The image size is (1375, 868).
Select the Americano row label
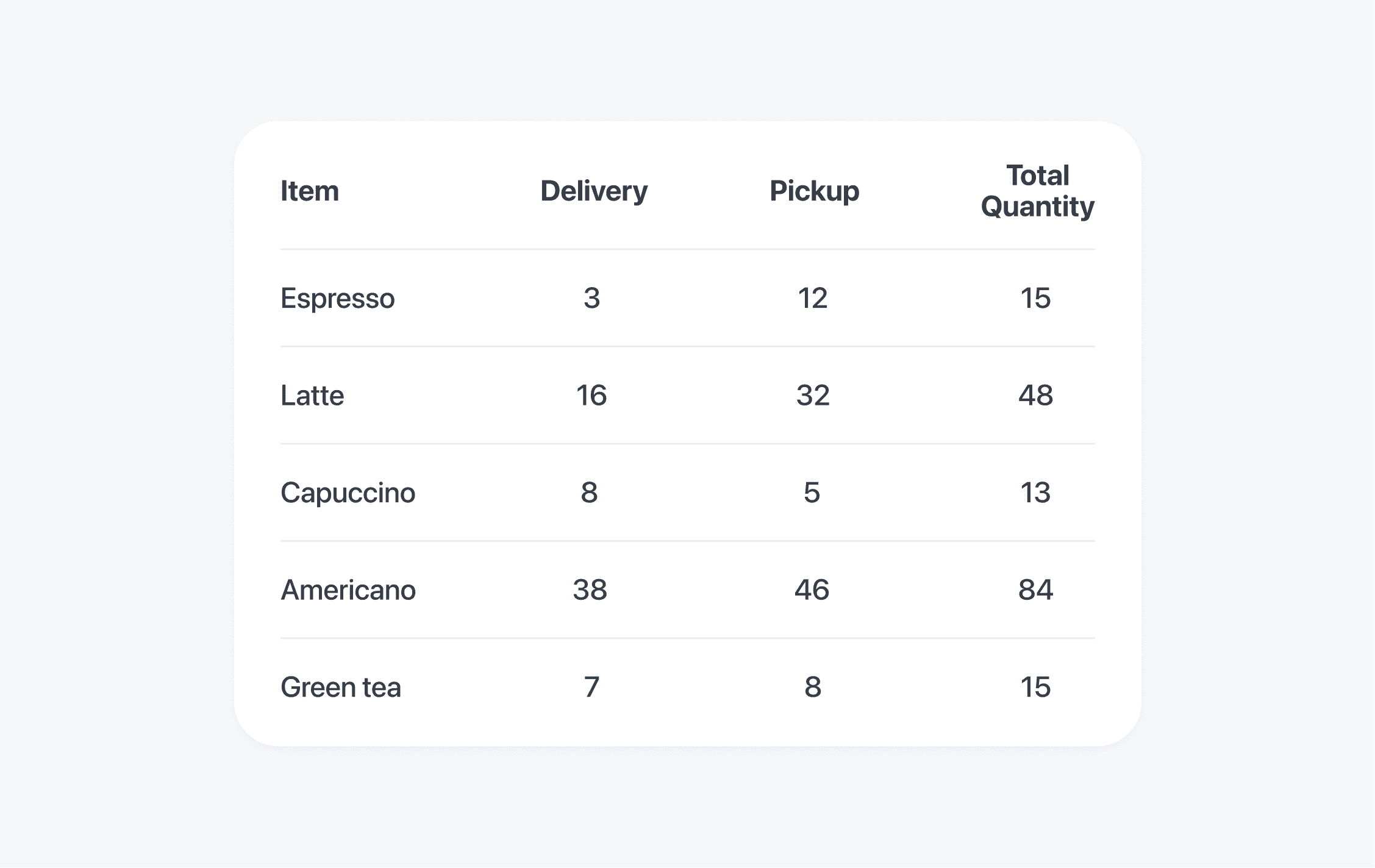coord(348,590)
